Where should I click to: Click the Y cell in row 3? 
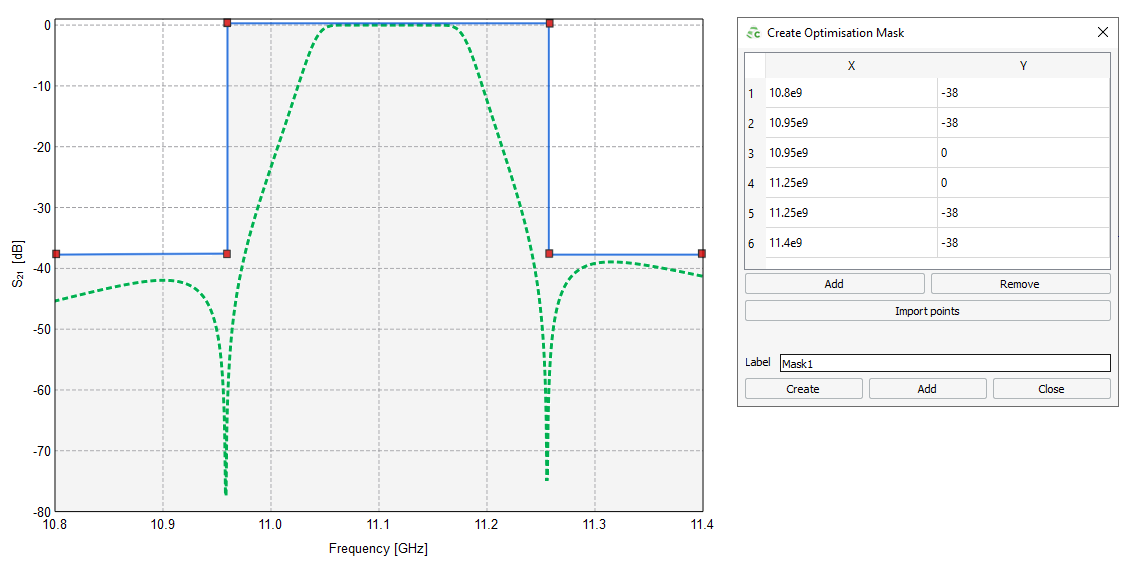pos(1023,154)
